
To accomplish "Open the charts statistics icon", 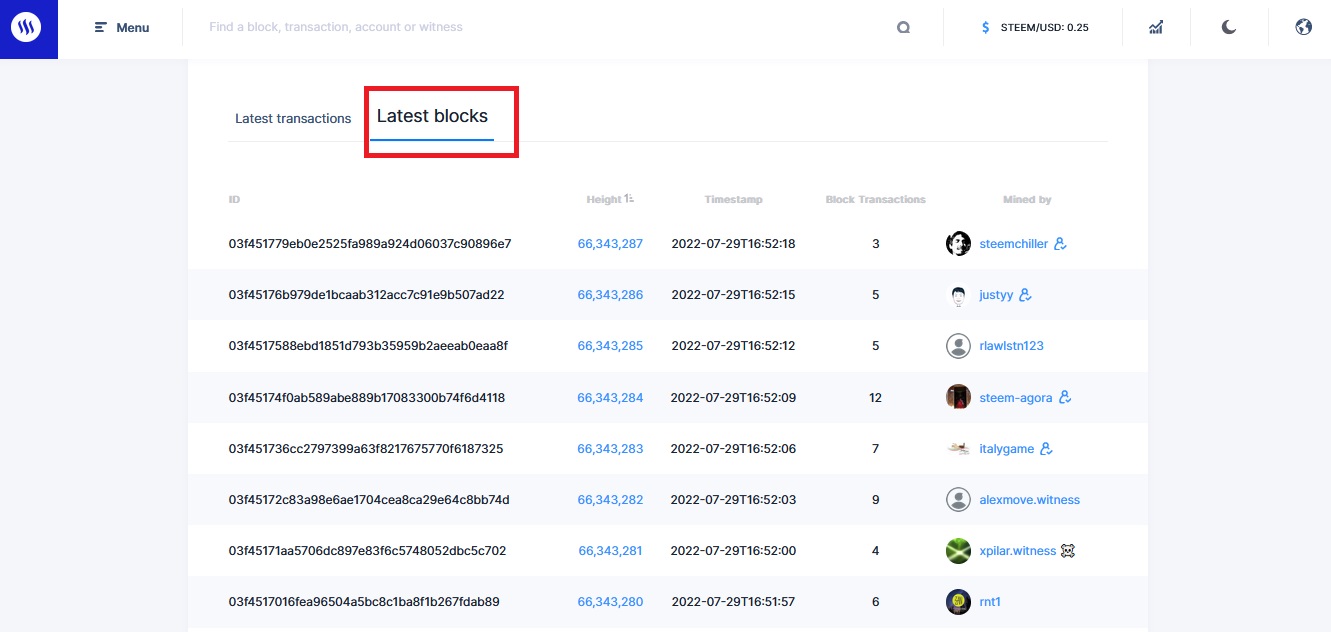I will (x=1156, y=28).
